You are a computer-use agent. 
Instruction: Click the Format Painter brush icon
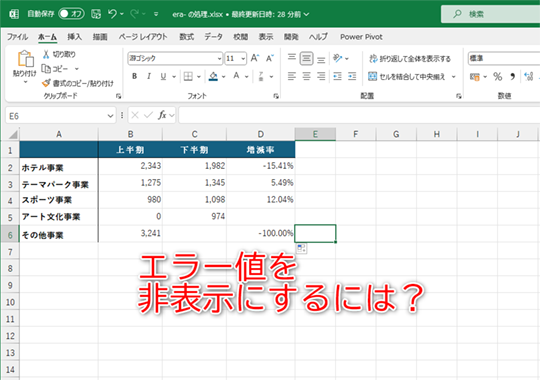(46, 83)
